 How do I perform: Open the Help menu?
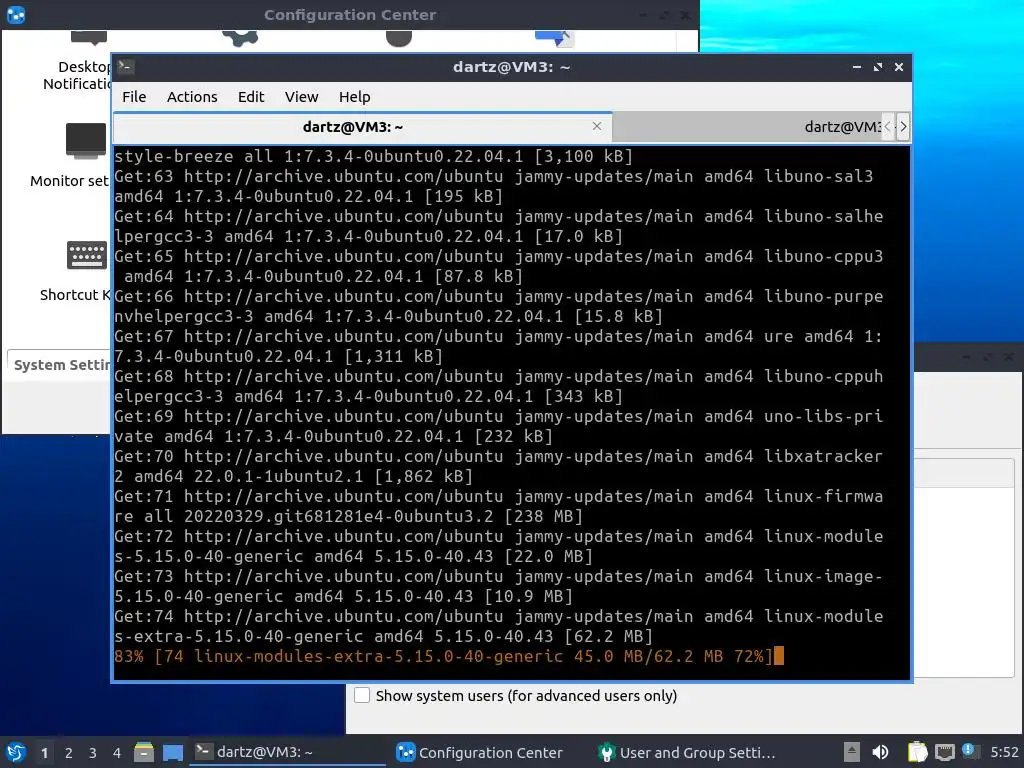(355, 97)
